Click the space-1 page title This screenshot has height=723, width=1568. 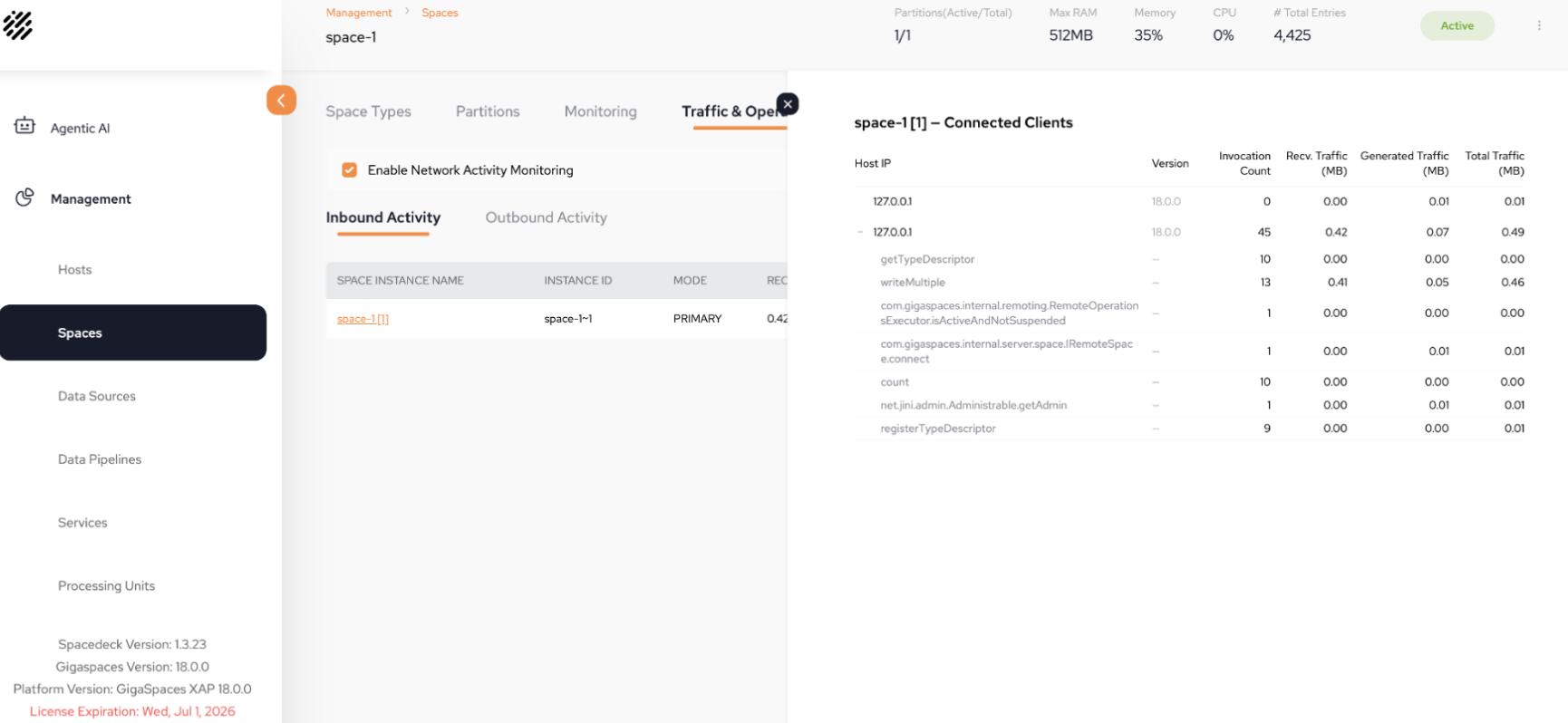[x=351, y=37]
